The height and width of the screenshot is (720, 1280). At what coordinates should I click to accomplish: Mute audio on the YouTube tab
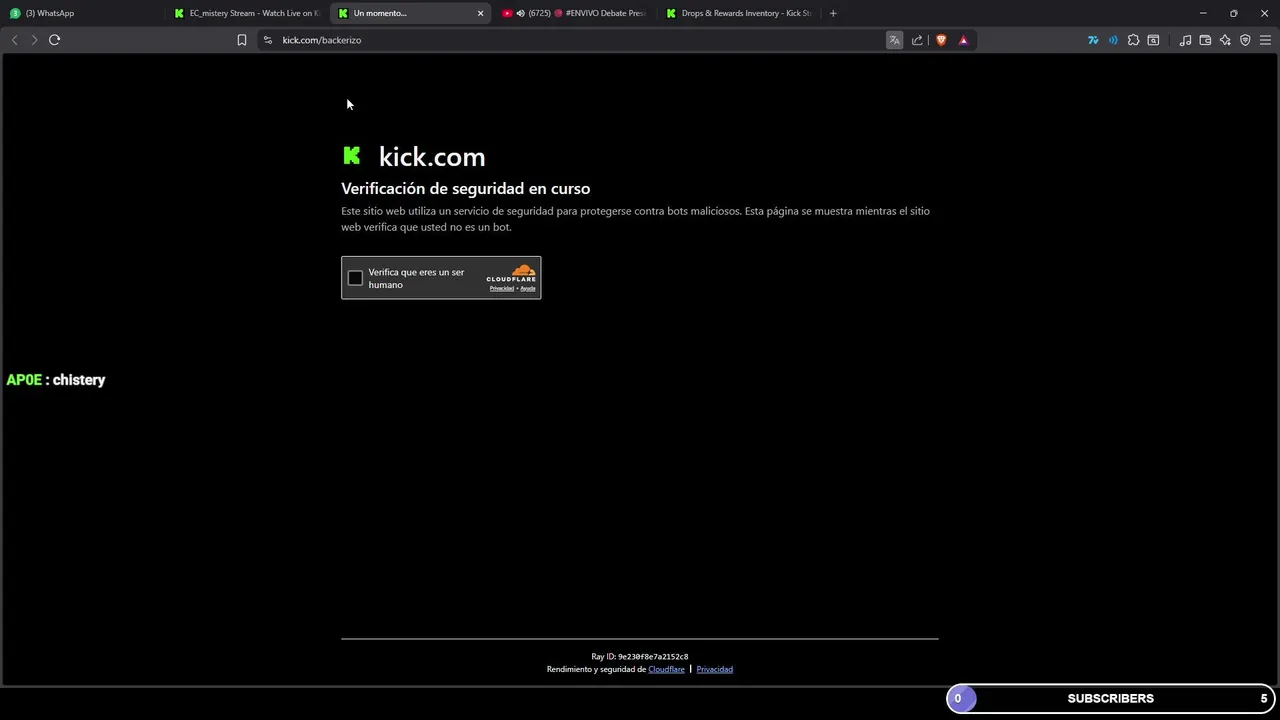pos(520,13)
